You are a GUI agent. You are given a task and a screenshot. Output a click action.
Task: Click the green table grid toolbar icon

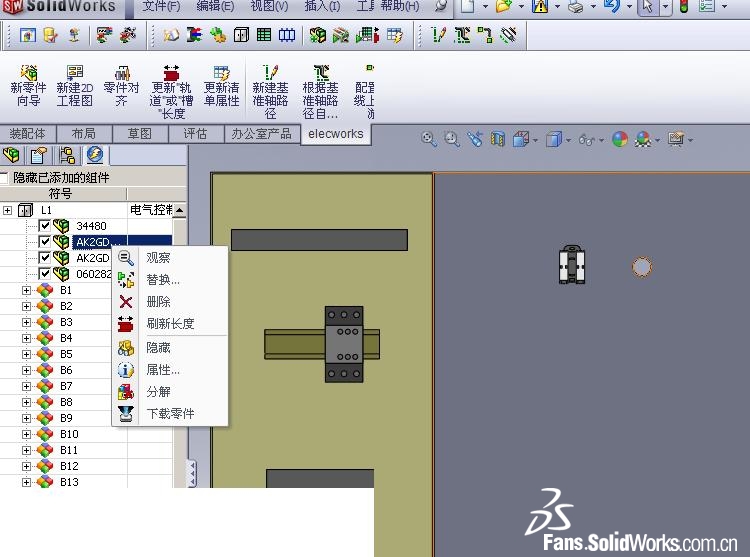tap(264, 35)
